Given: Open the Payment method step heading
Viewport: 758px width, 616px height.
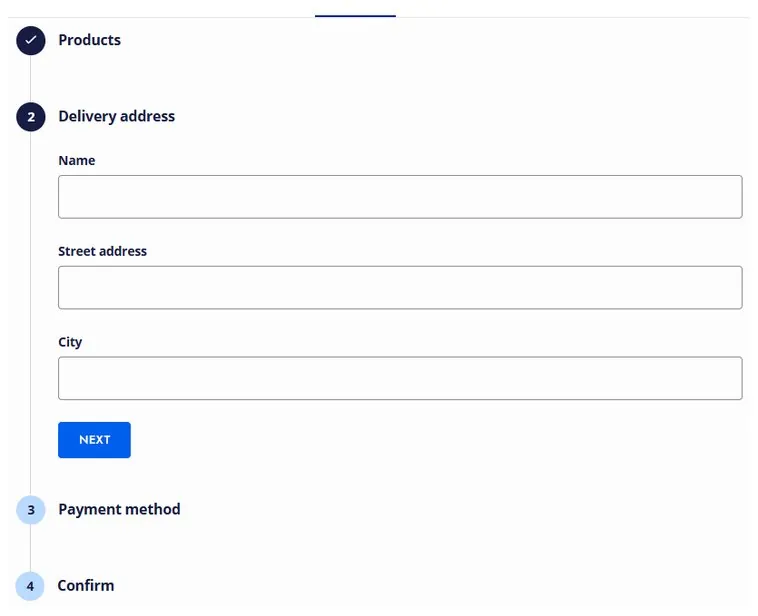Looking at the screenshot, I should click(119, 509).
